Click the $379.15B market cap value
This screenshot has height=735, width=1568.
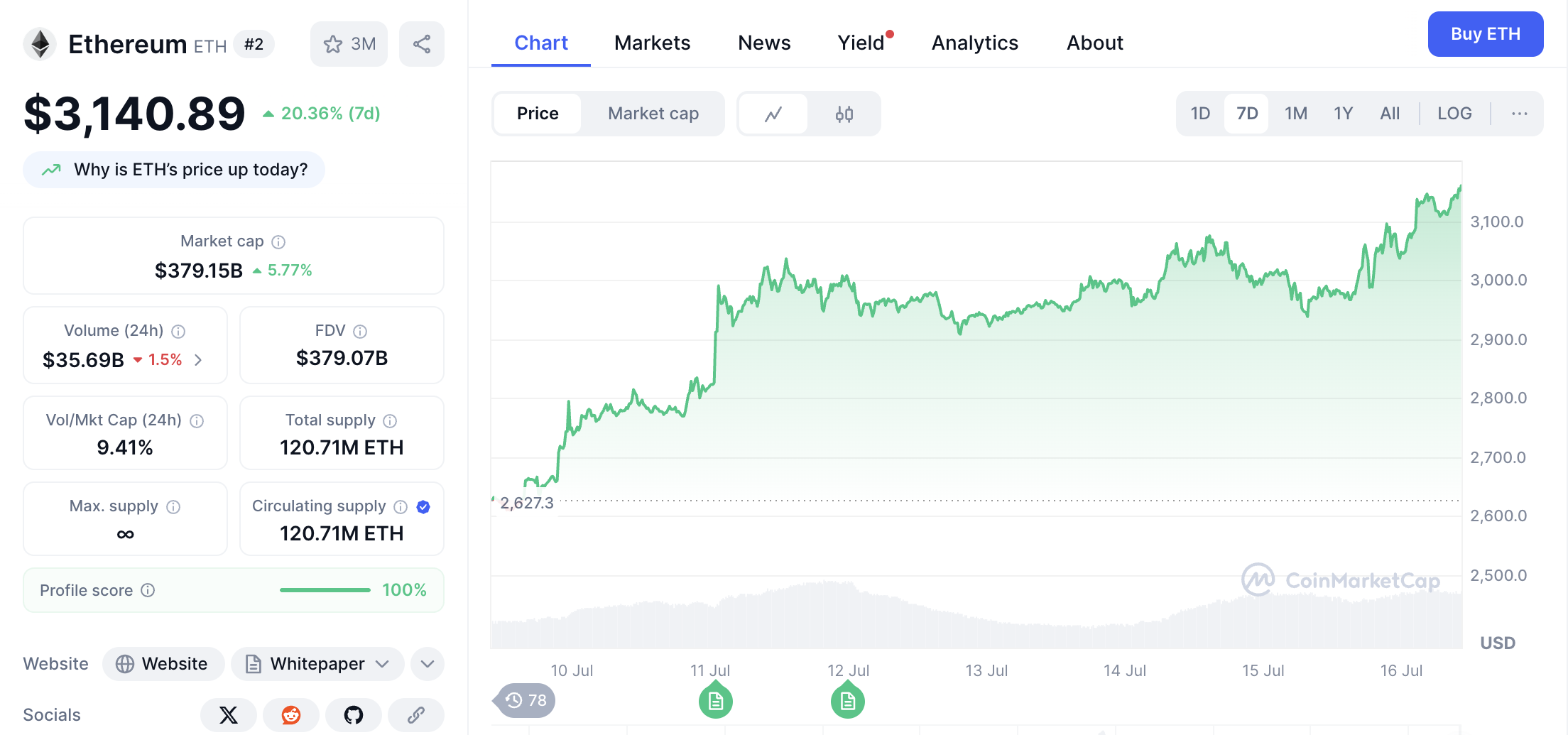[x=199, y=271]
